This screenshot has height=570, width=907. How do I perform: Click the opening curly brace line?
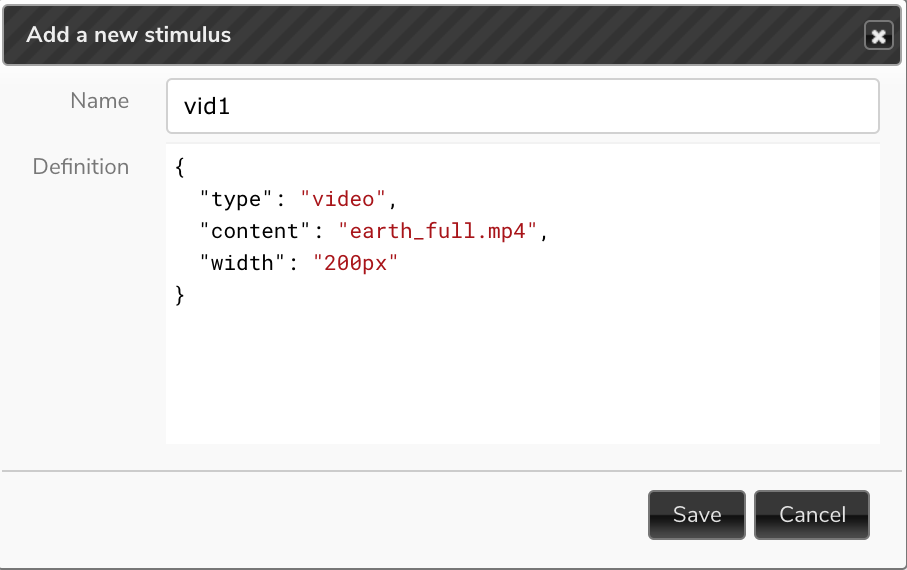click(x=180, y=167)
